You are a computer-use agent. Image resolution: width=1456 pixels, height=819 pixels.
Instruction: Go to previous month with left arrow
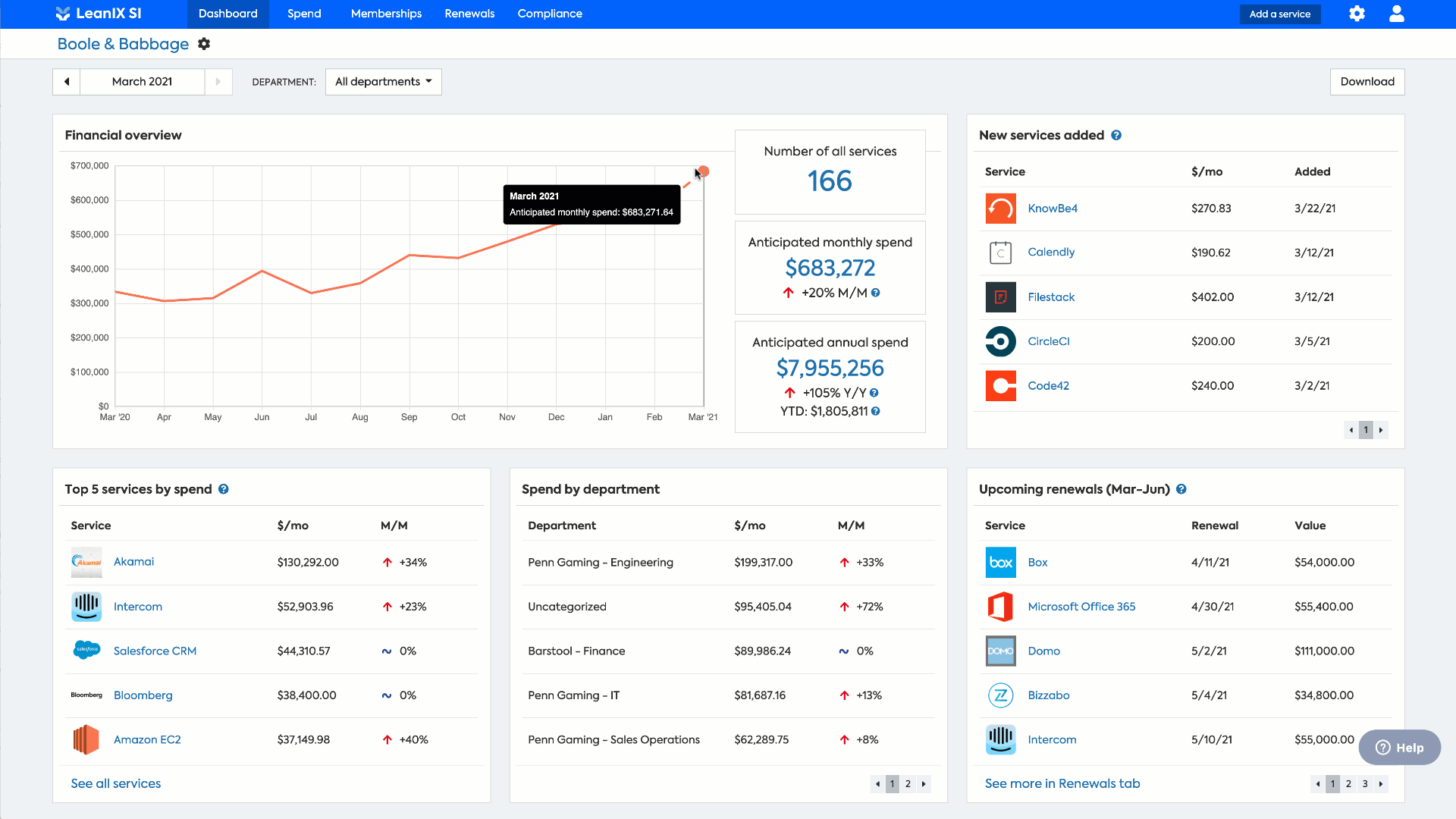click(67, 82)
